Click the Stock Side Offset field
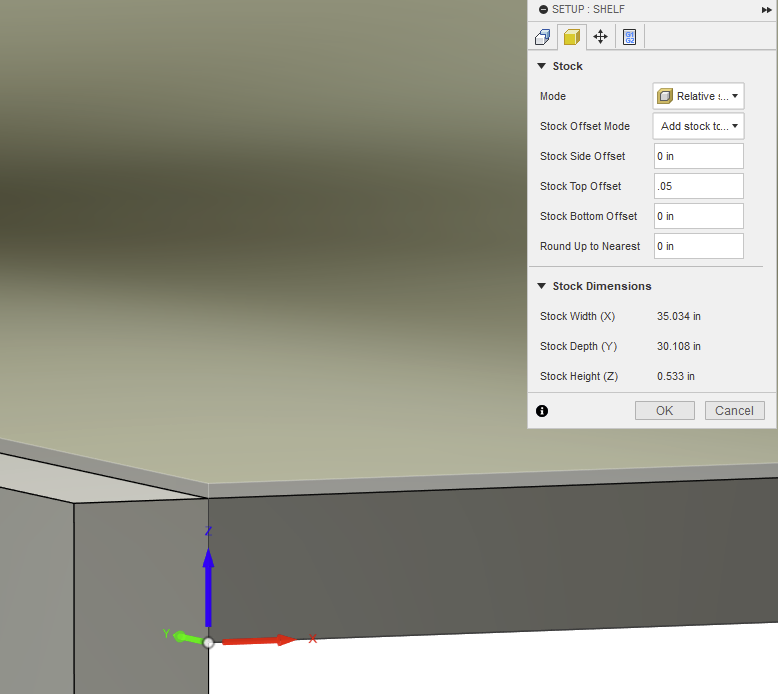 point(698,156)
